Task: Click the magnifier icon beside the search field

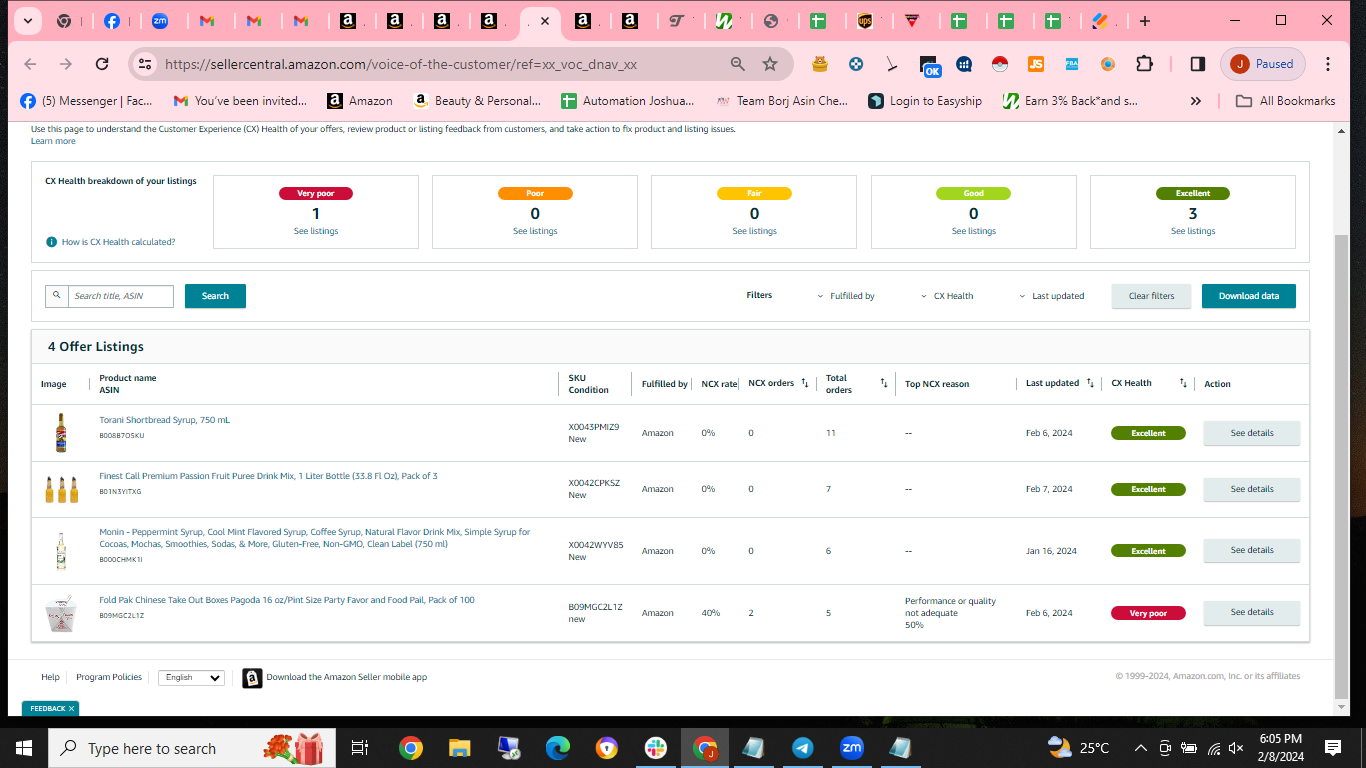Action: (57, 296)
